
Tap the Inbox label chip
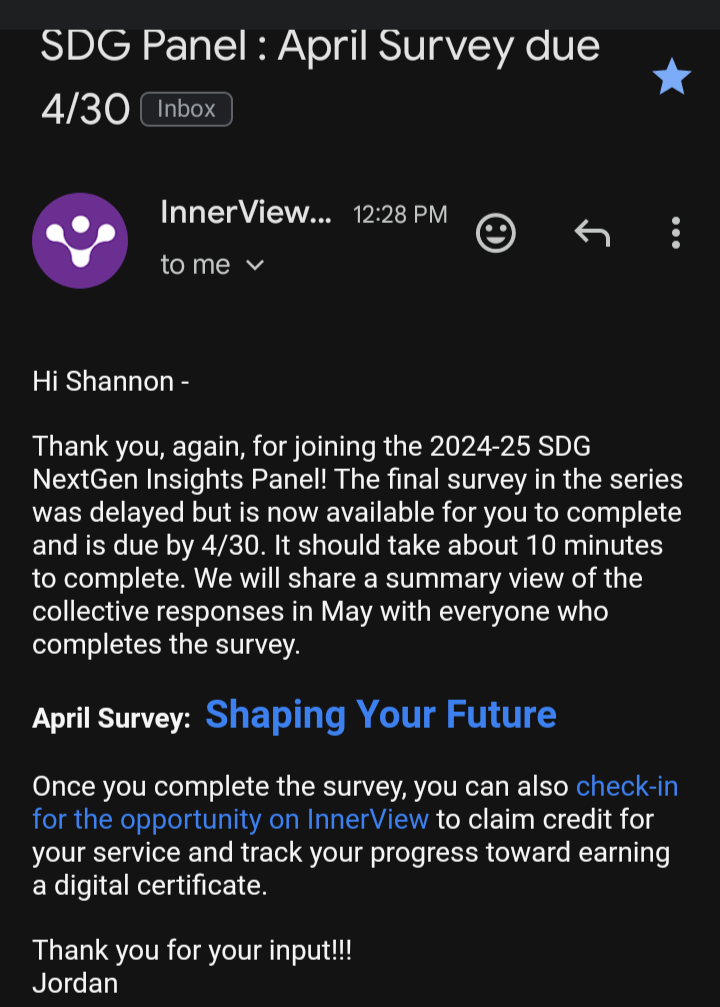pos(186,109)
